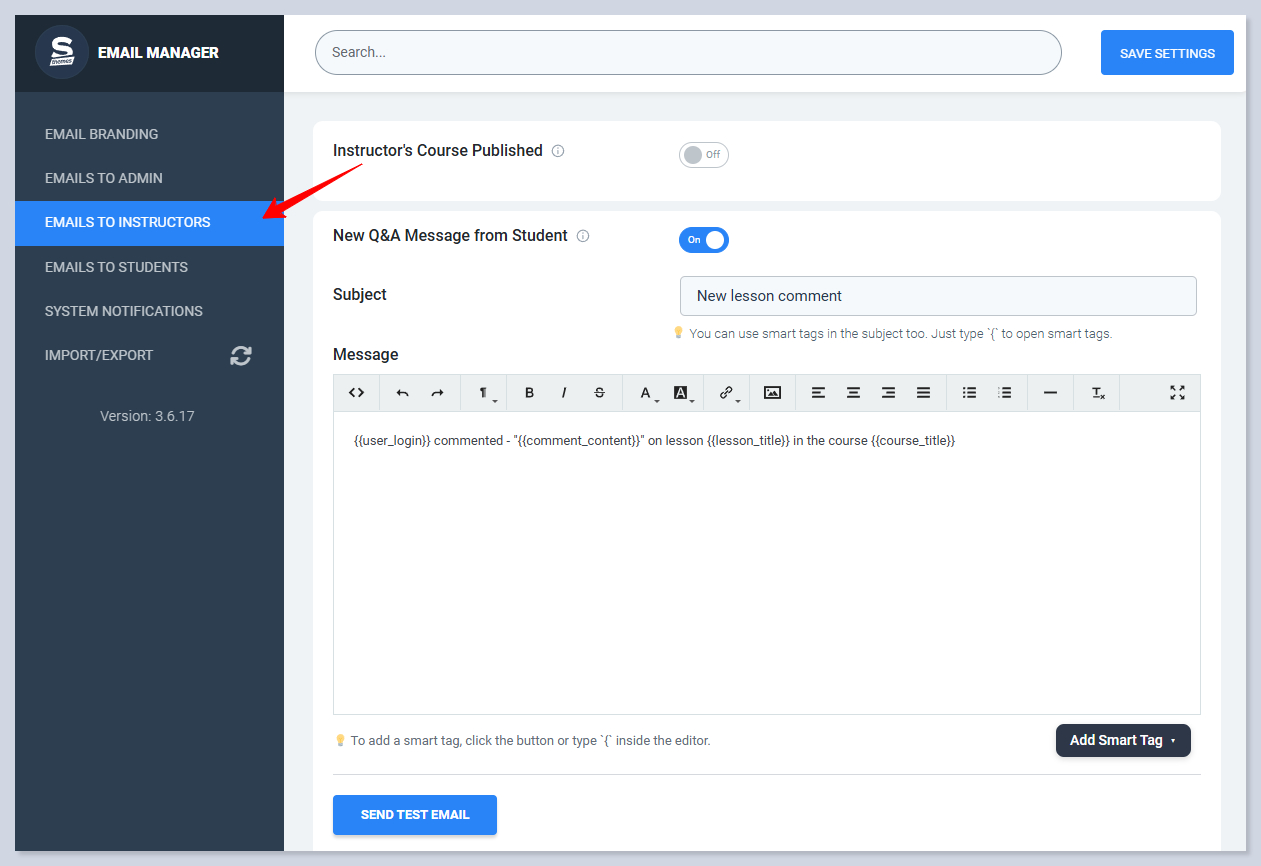This screenshot has width=1261, height=866.
Task: Apply bold formatting in message editor
Action: [x=529, y=393]
